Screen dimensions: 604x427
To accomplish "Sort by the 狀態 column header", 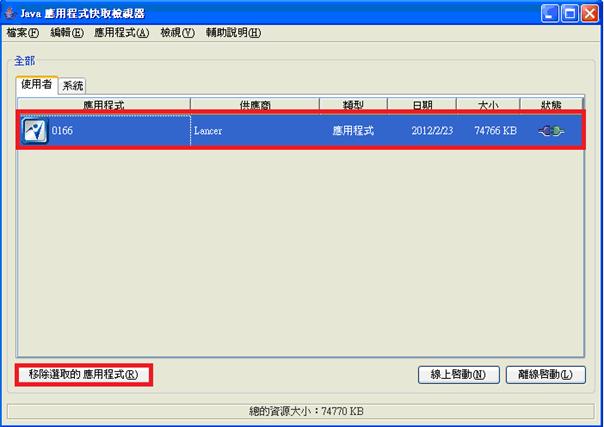I will pyautogui.click(x=551, y=105).
